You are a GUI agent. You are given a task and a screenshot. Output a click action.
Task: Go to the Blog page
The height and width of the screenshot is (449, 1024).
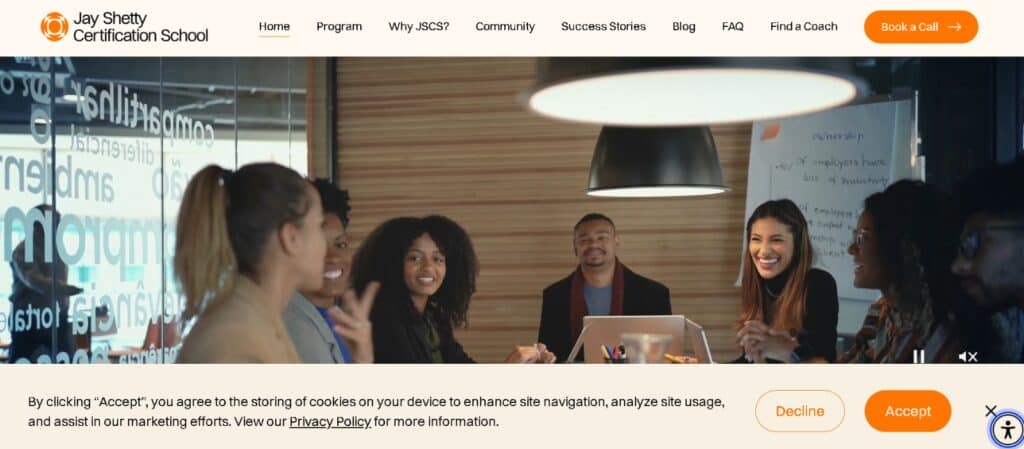pyautogui.click(x=684, y=27)
